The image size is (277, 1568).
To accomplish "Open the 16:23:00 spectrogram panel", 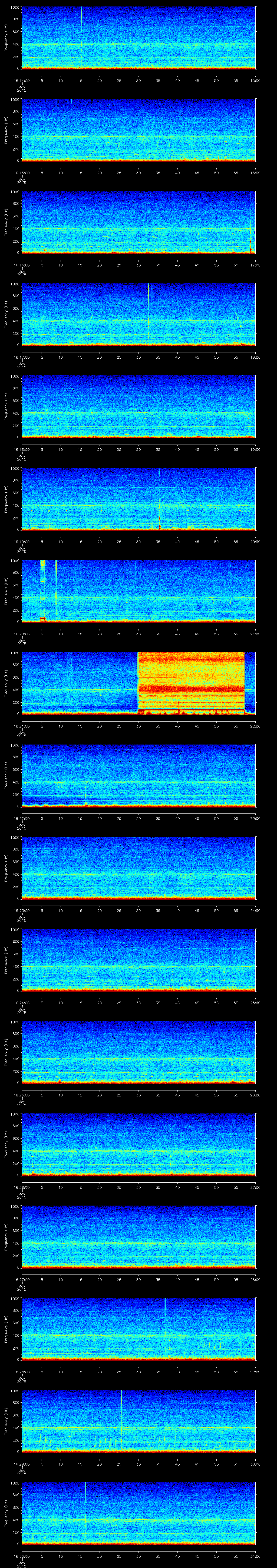I will pos(138,868).
